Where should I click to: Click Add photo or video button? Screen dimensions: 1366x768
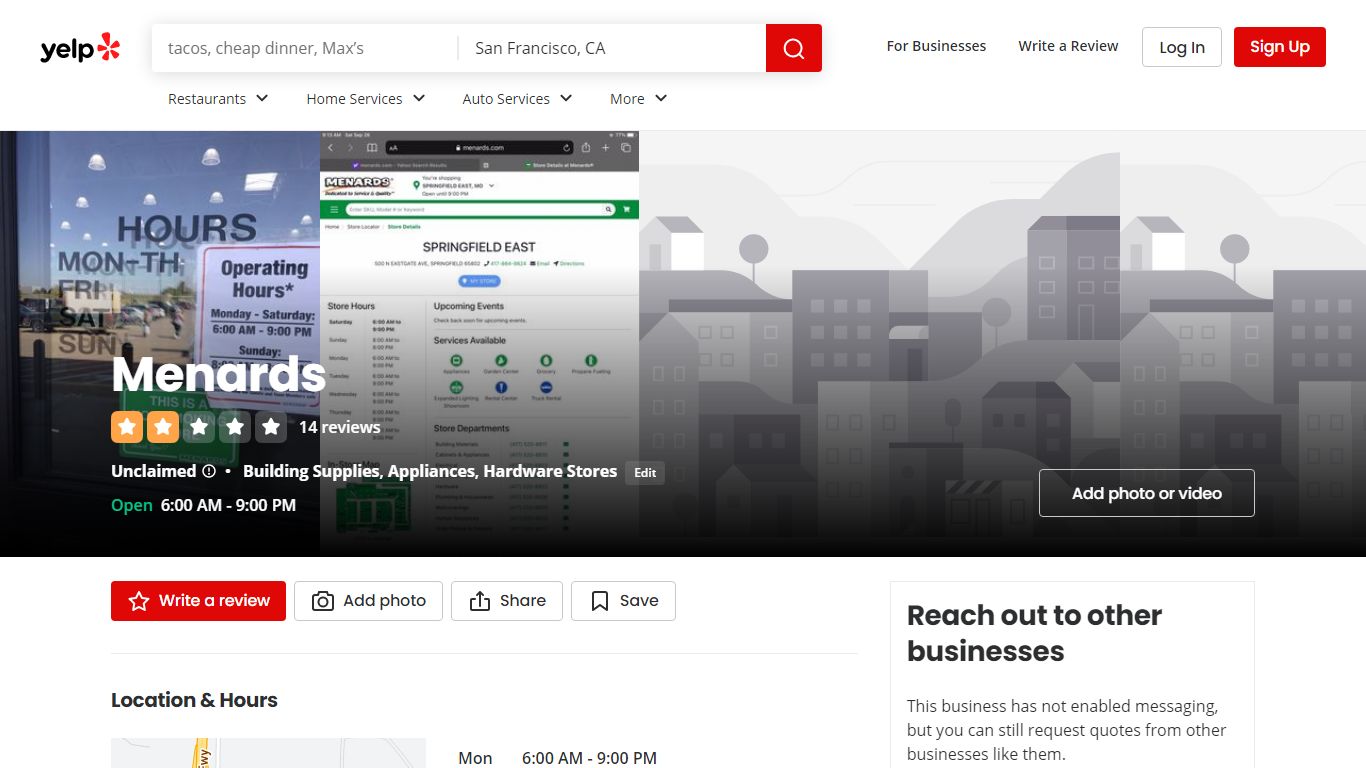click(x=1147, y=493)
